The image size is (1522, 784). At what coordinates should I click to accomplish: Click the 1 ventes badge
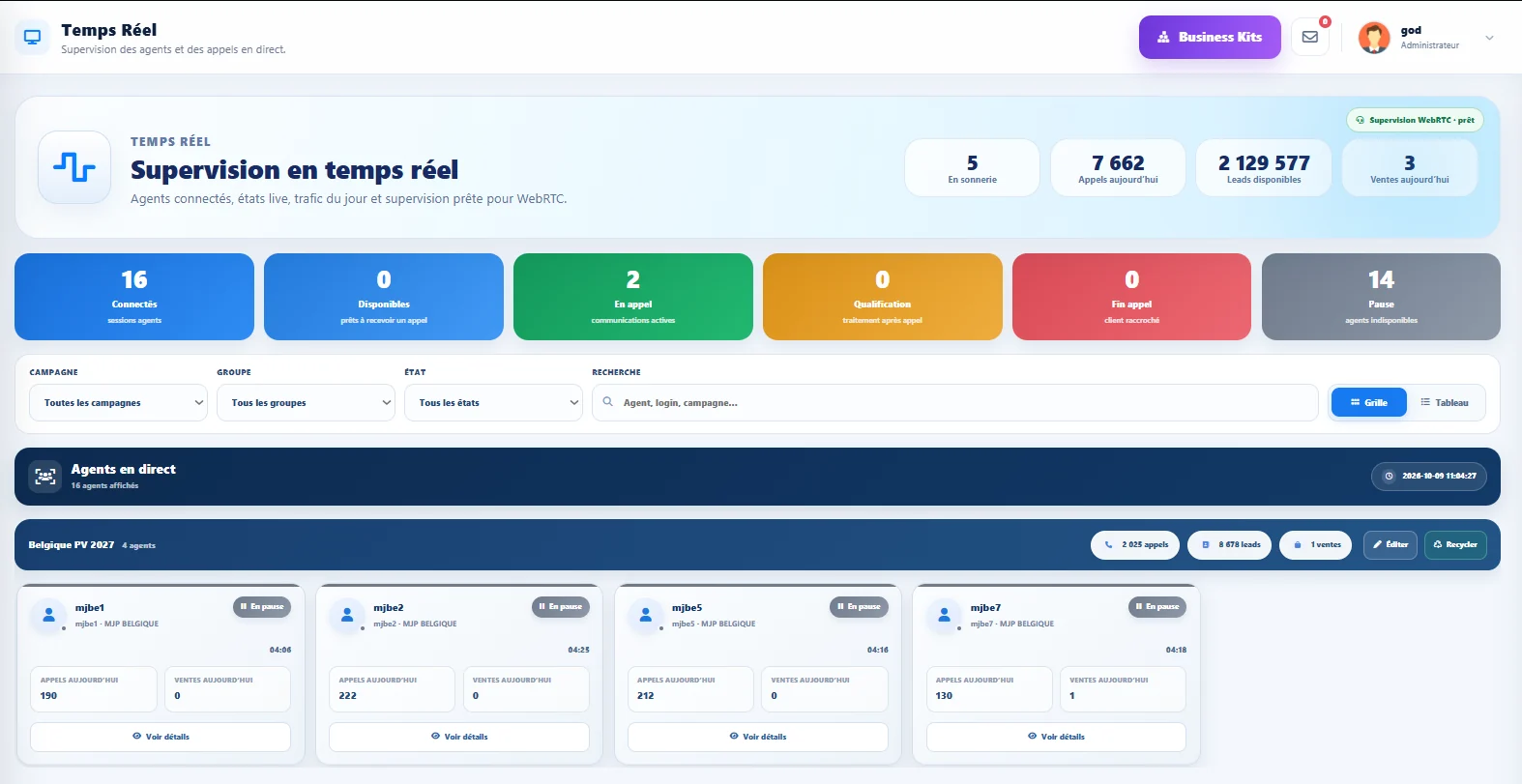(1316, 544)
